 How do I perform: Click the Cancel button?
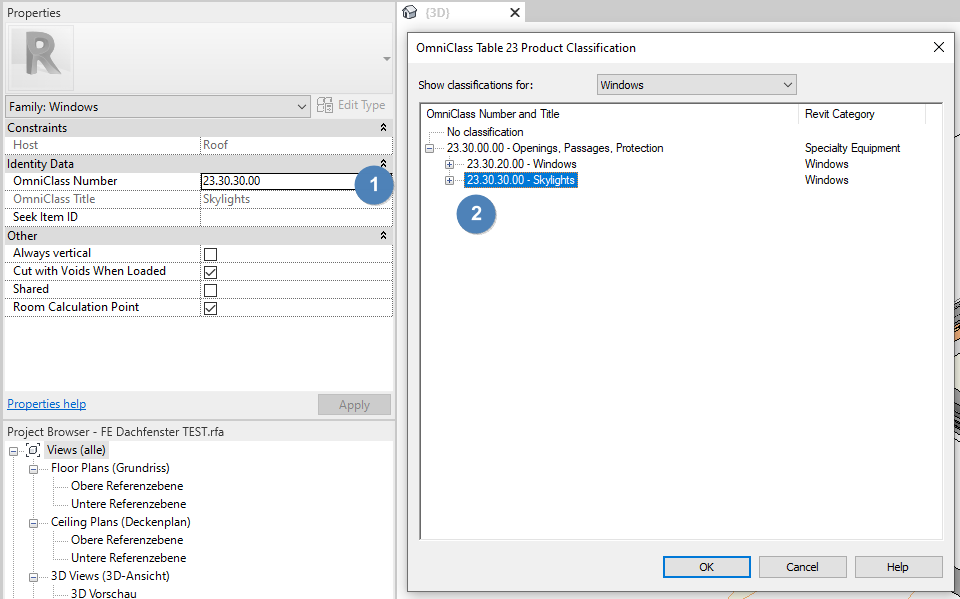[802, 567]
